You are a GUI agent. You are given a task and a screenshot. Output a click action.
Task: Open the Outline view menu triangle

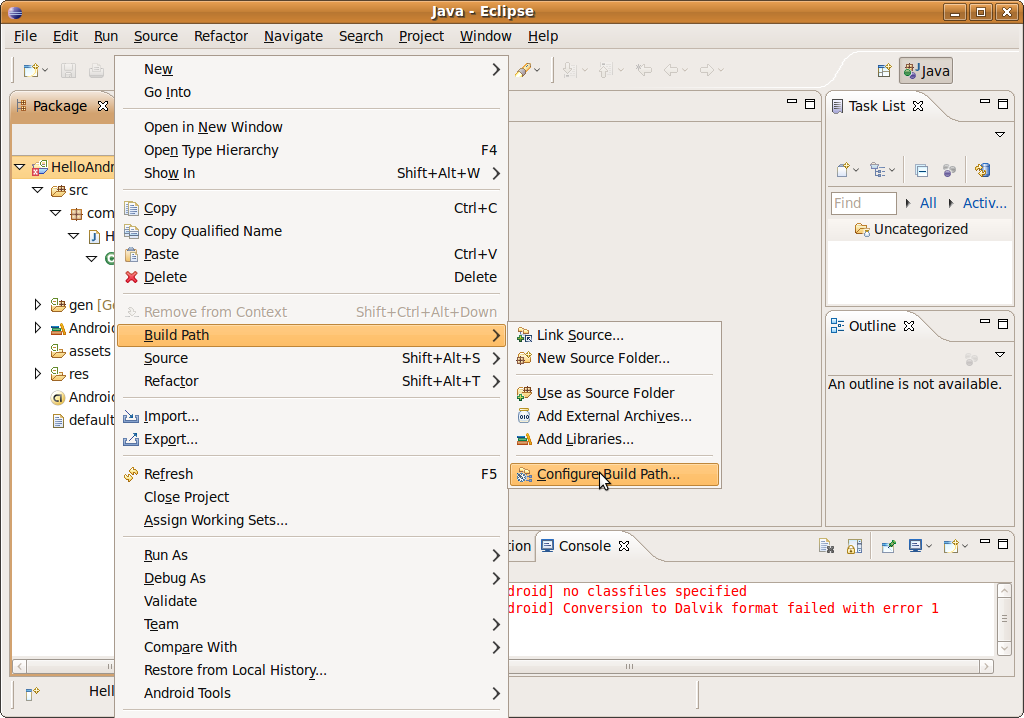(1000, 354)
